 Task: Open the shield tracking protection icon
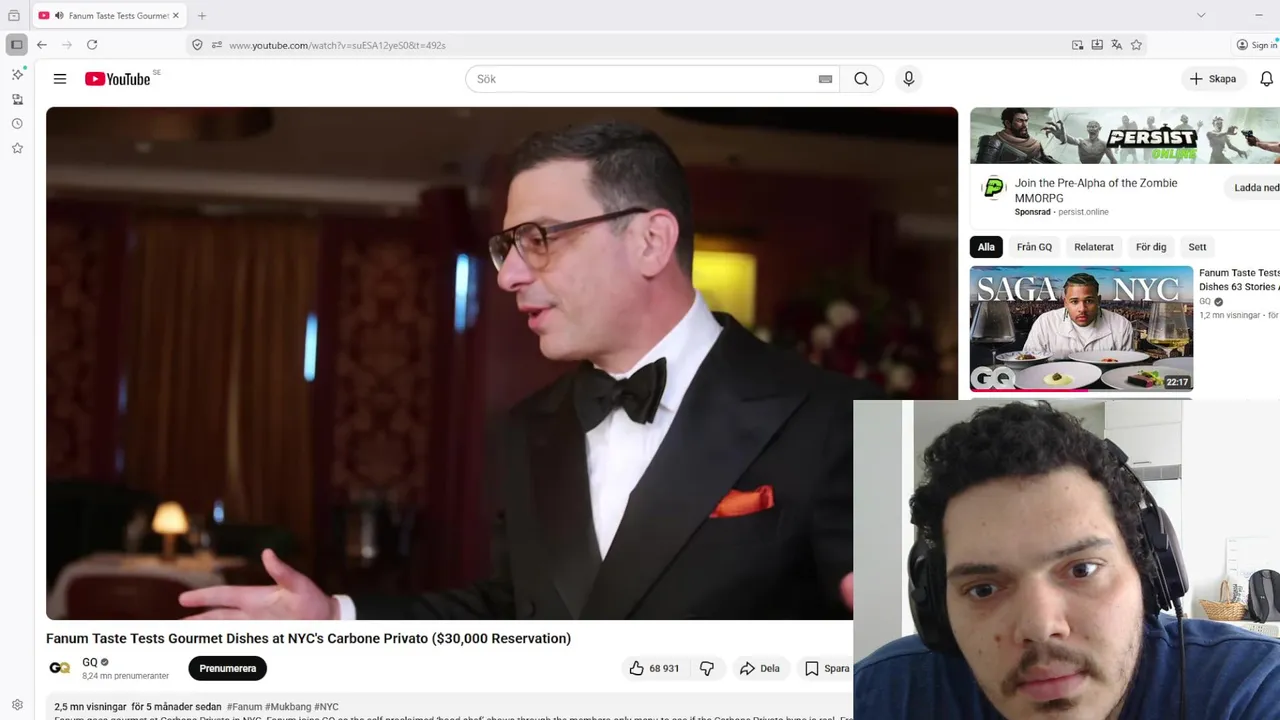pos(197,45)
